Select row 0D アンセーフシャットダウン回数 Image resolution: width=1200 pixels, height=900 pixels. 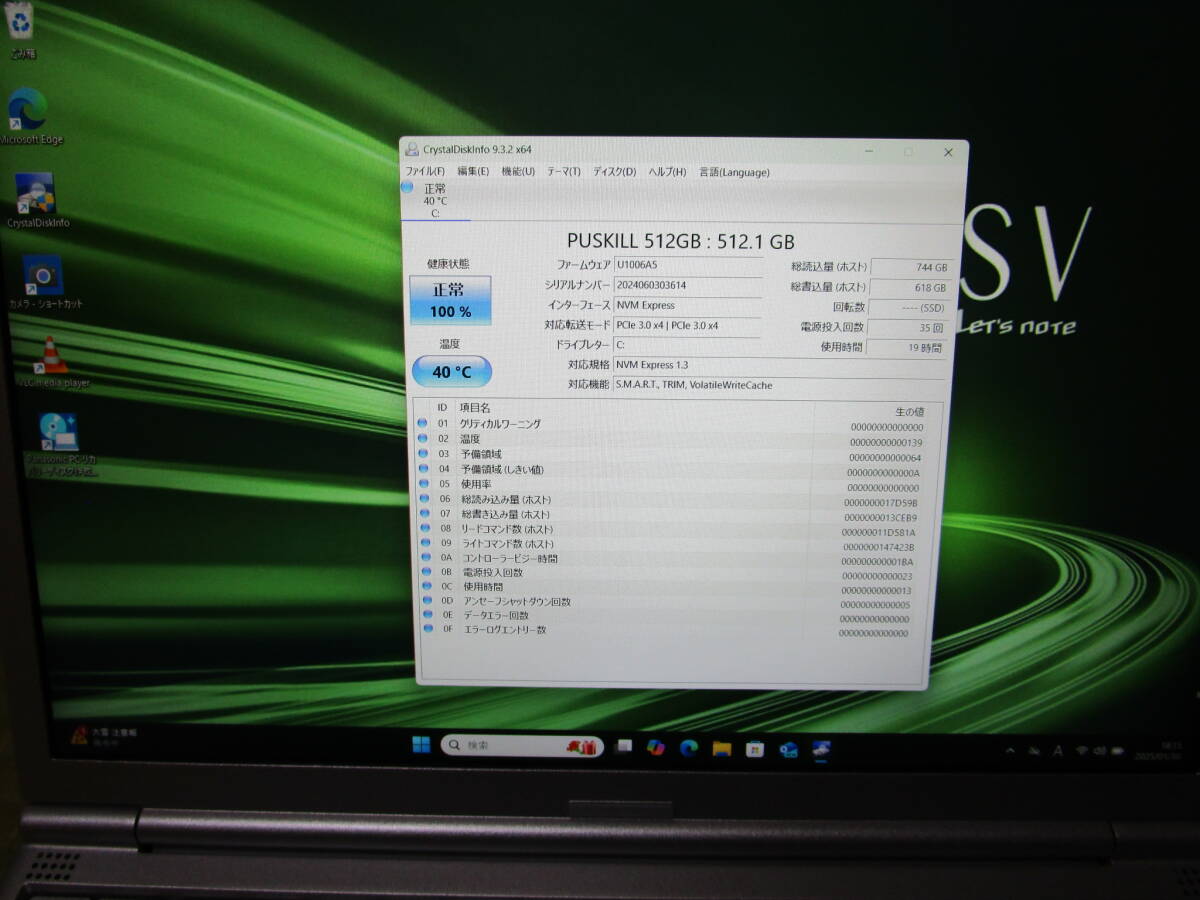pos(676,602)
